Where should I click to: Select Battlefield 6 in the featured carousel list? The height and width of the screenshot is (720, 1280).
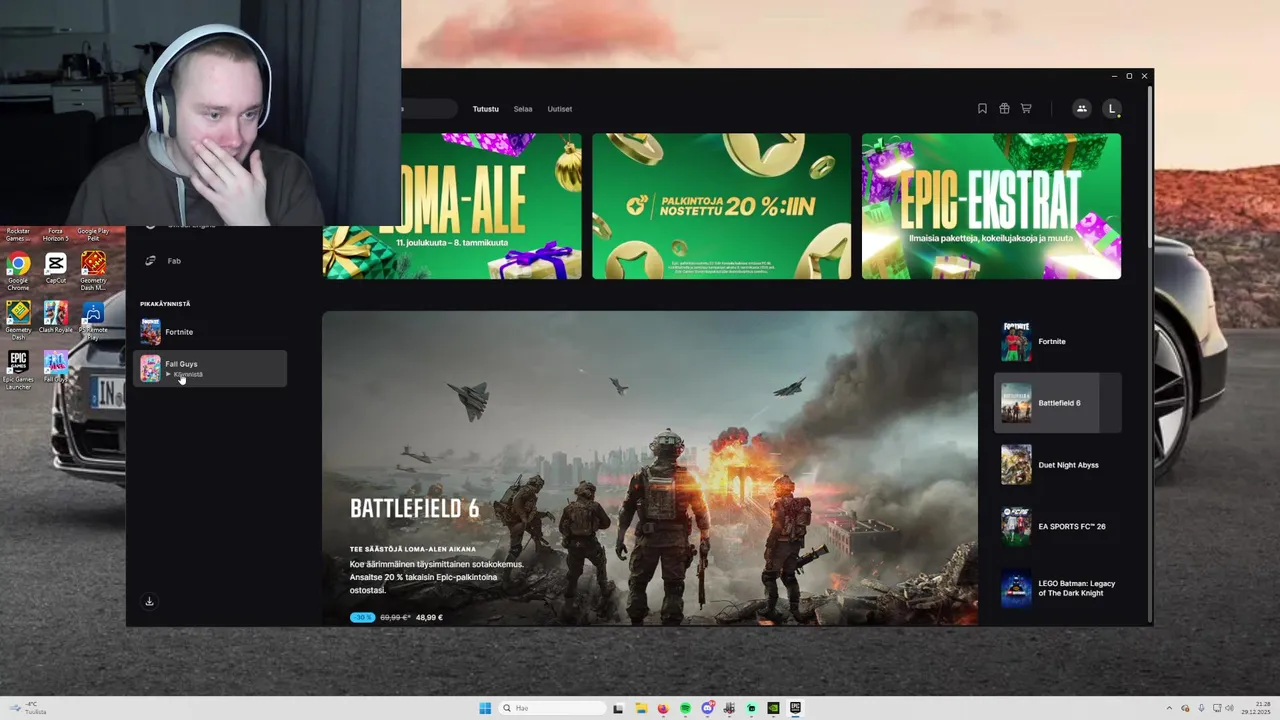tap(1058, 403)
